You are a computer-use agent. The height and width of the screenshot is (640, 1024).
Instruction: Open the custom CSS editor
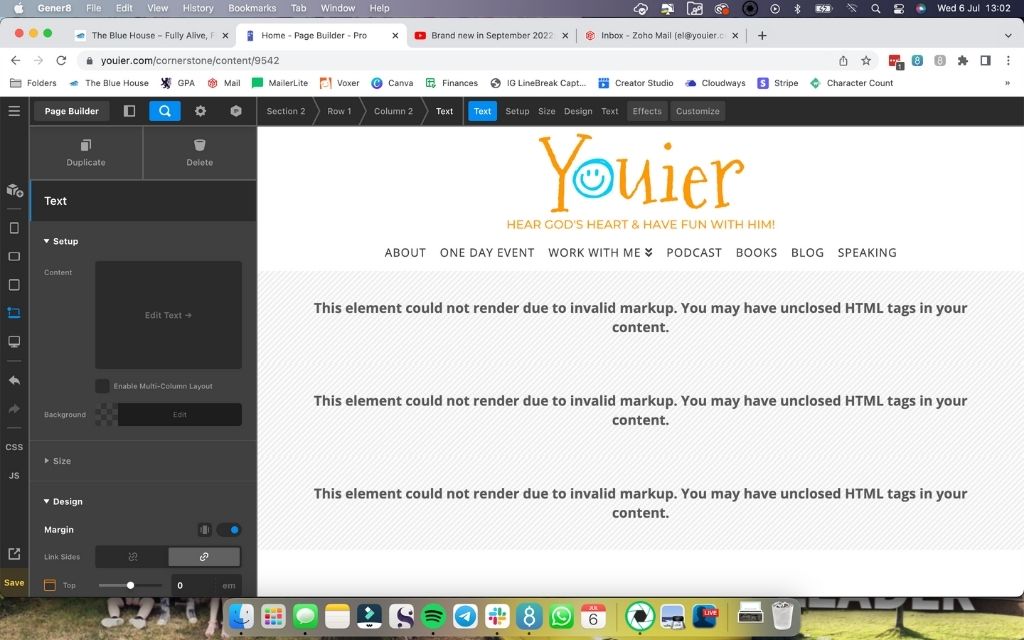[x=14, y=447]
